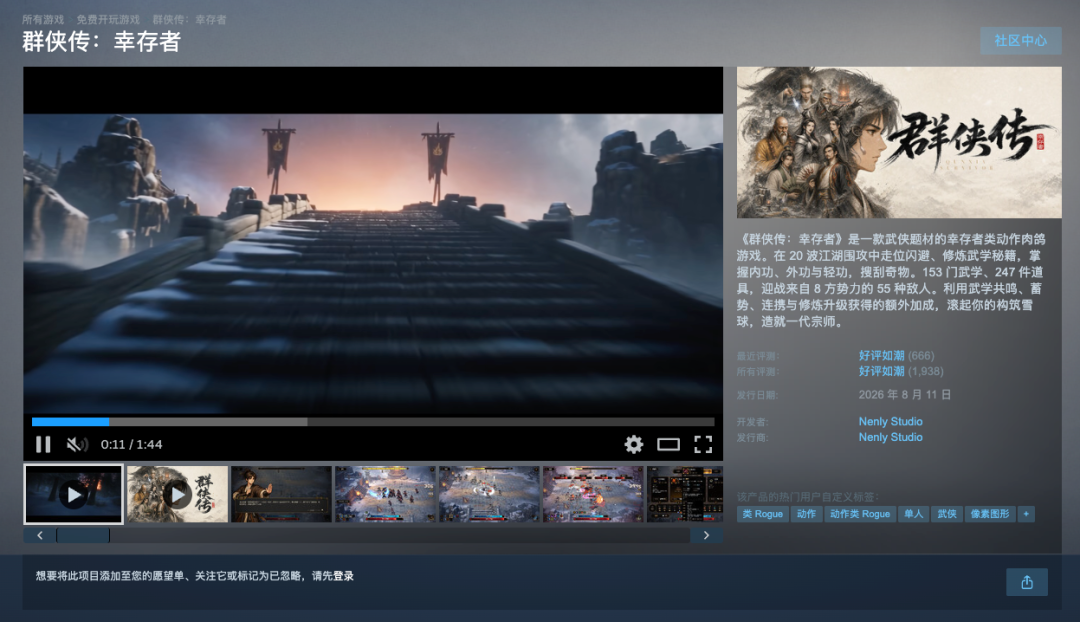Click the 登录 login link
This screenshot has height=622, width=1080.
pos(343,576)
